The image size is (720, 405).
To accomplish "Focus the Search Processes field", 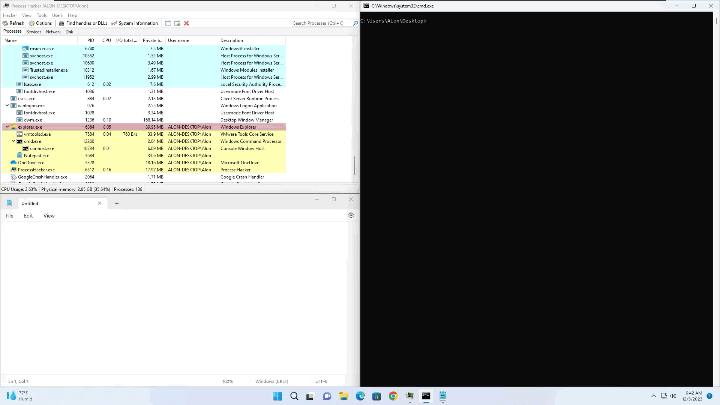I will [321, 23].
